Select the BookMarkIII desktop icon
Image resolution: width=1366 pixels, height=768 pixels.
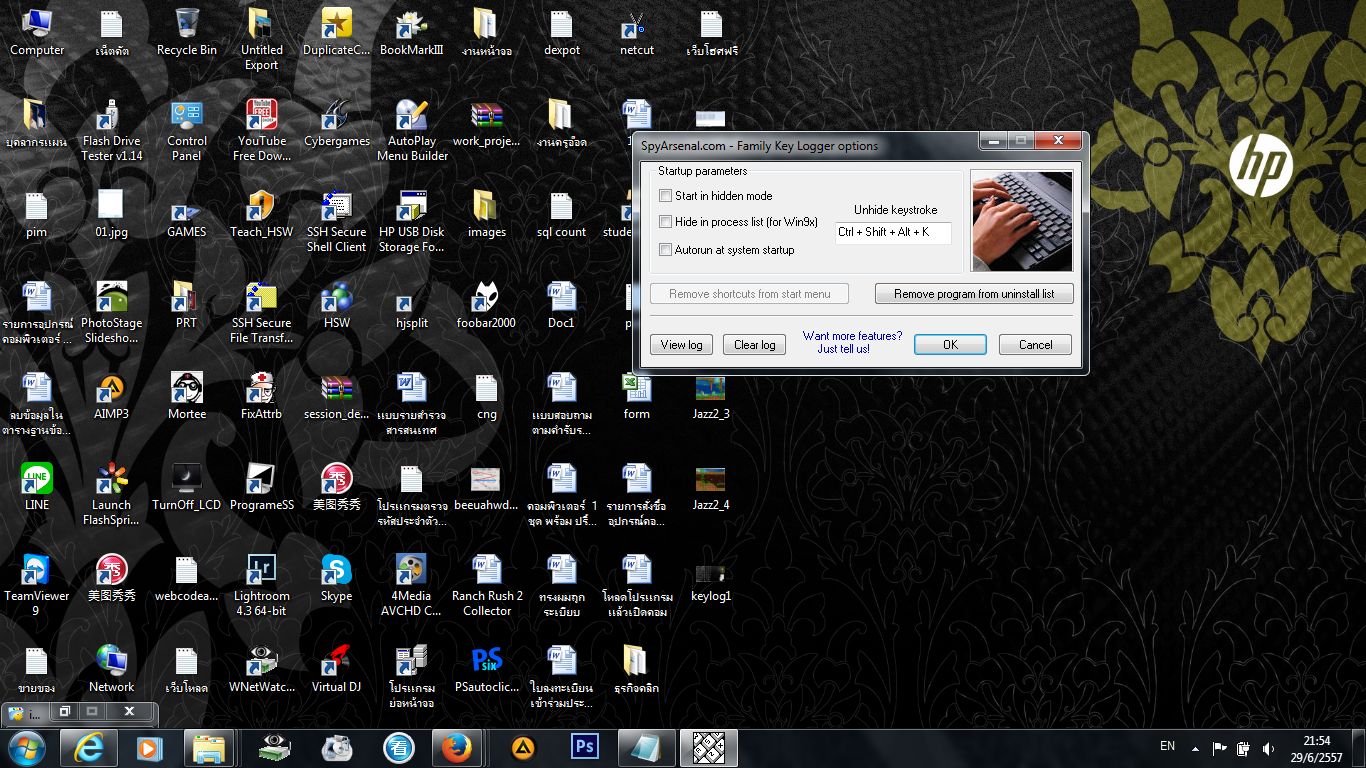tap(411, 33)
